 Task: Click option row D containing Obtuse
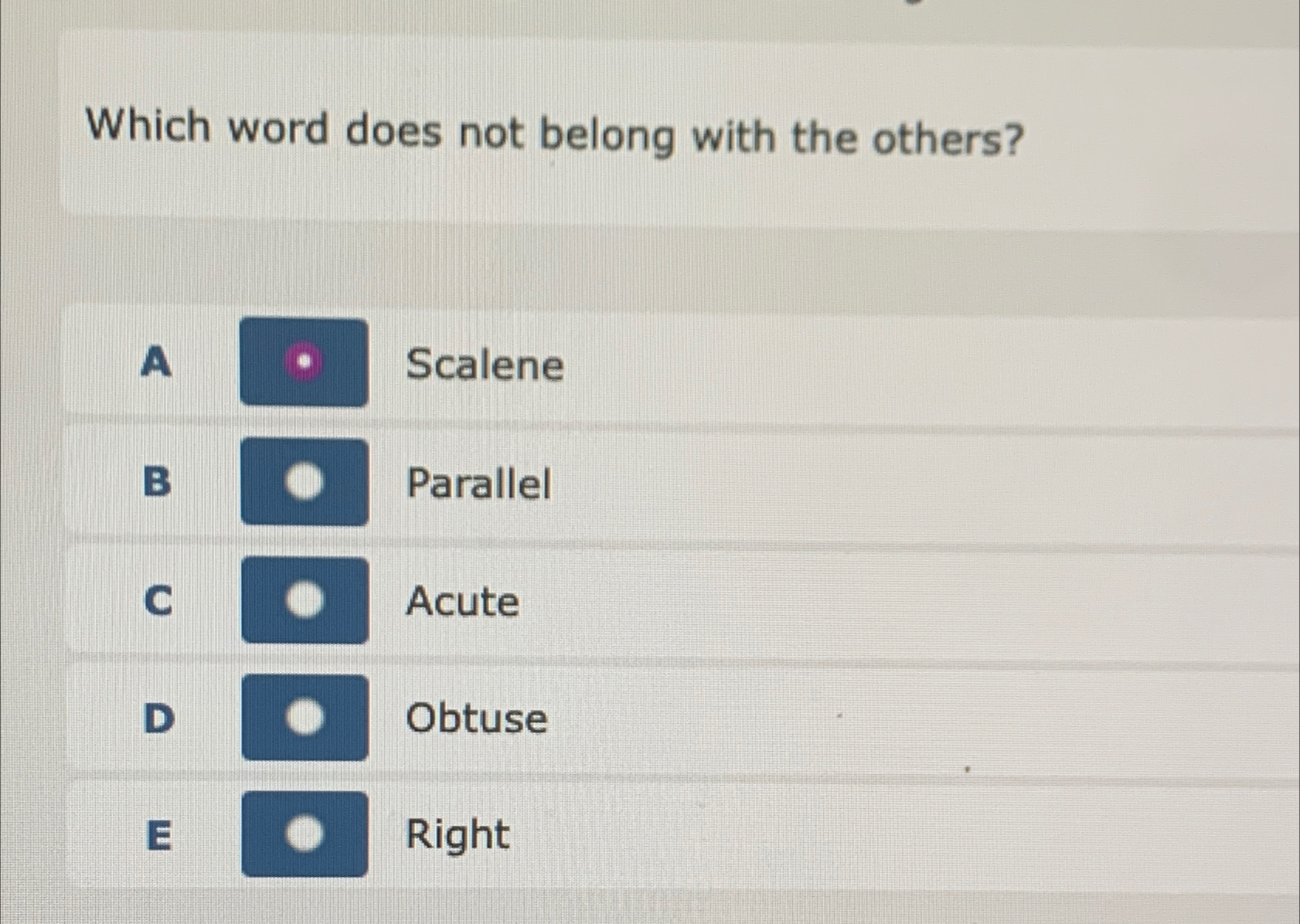(696, 719)
